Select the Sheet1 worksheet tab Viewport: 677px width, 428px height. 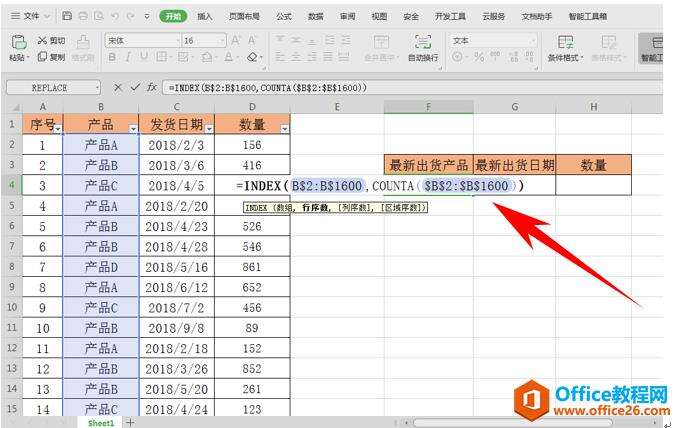[100, 423]
